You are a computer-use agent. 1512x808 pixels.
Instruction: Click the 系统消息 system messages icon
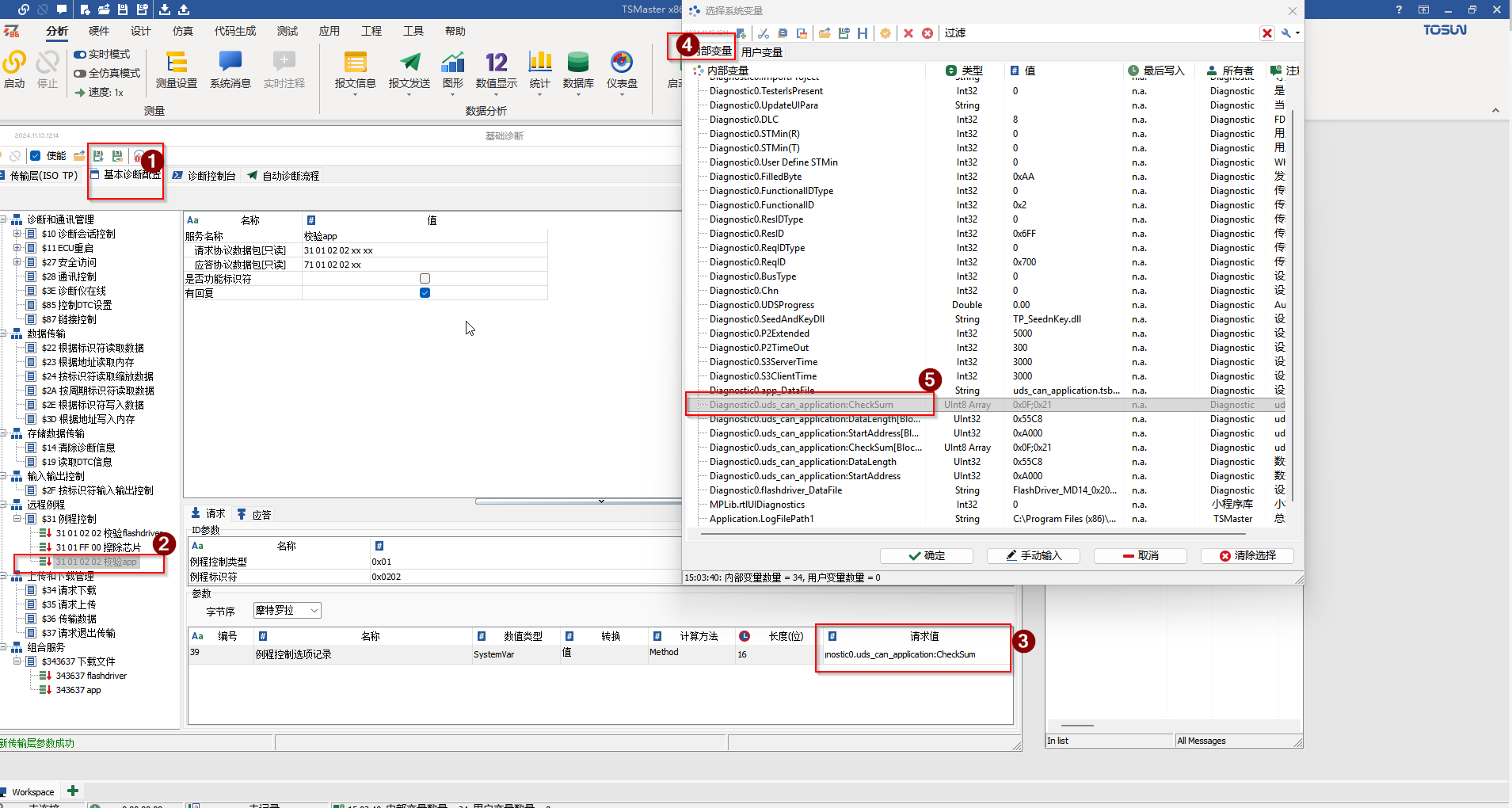pyautogui.click(x=230, y=70)
